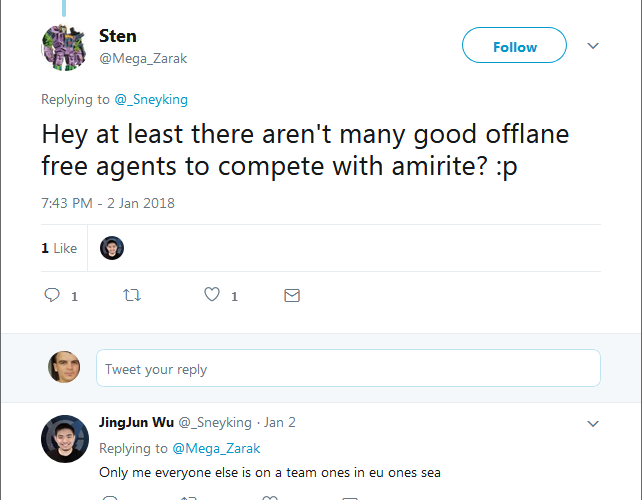Like Sten's tweet with the heart icon
This screenshot has height=500, width=642.
click(x=212, y=295)
